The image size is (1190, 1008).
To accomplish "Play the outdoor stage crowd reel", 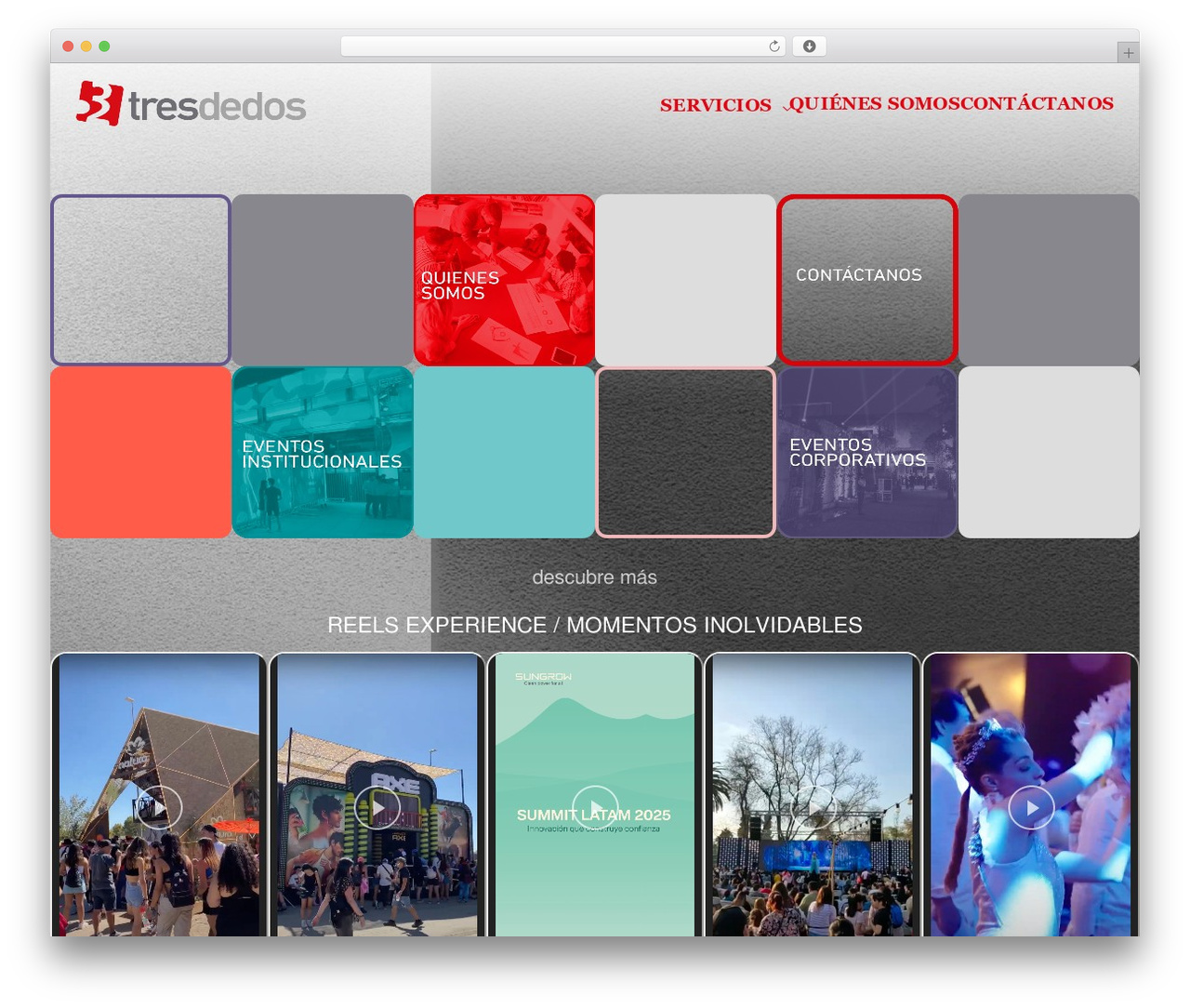I will tap(813, 808).
